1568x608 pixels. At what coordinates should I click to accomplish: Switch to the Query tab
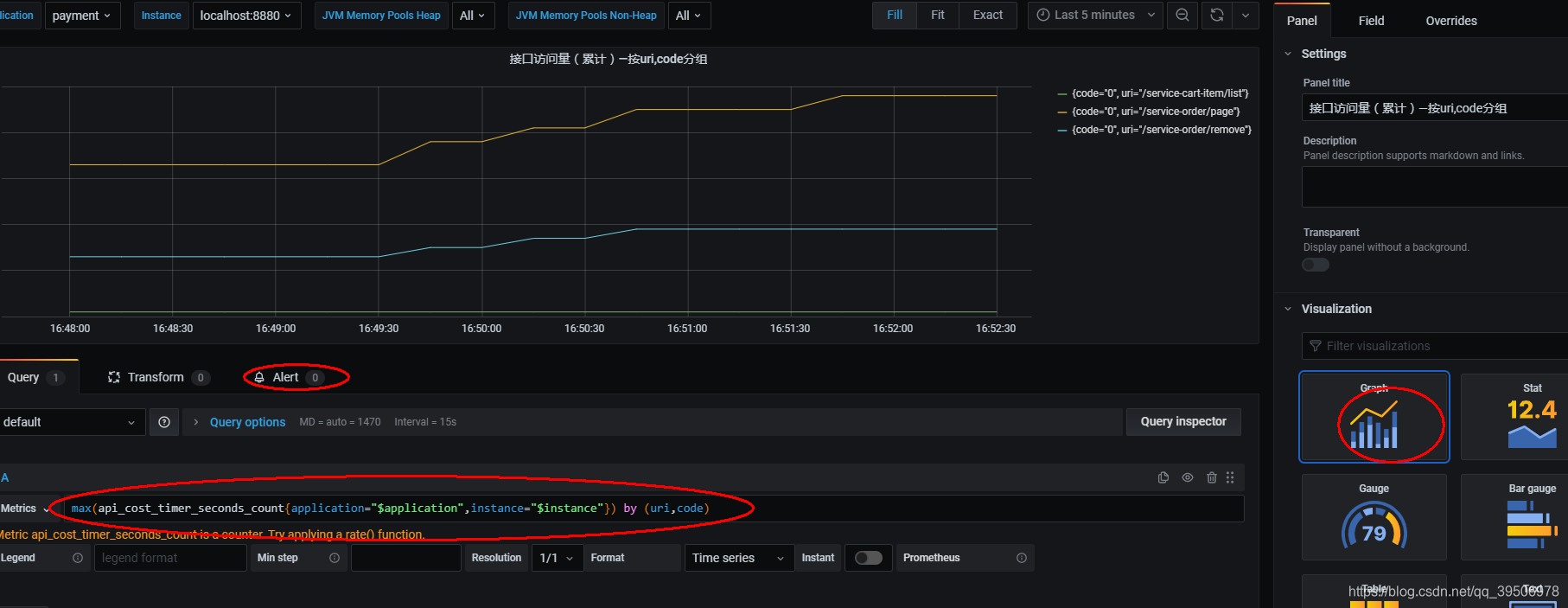pos(35,377)
